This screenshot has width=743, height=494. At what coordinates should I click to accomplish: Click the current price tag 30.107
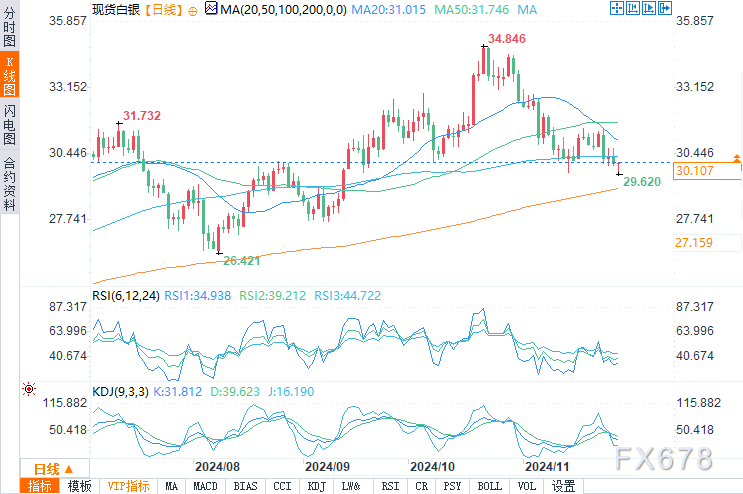coord(707,171)
